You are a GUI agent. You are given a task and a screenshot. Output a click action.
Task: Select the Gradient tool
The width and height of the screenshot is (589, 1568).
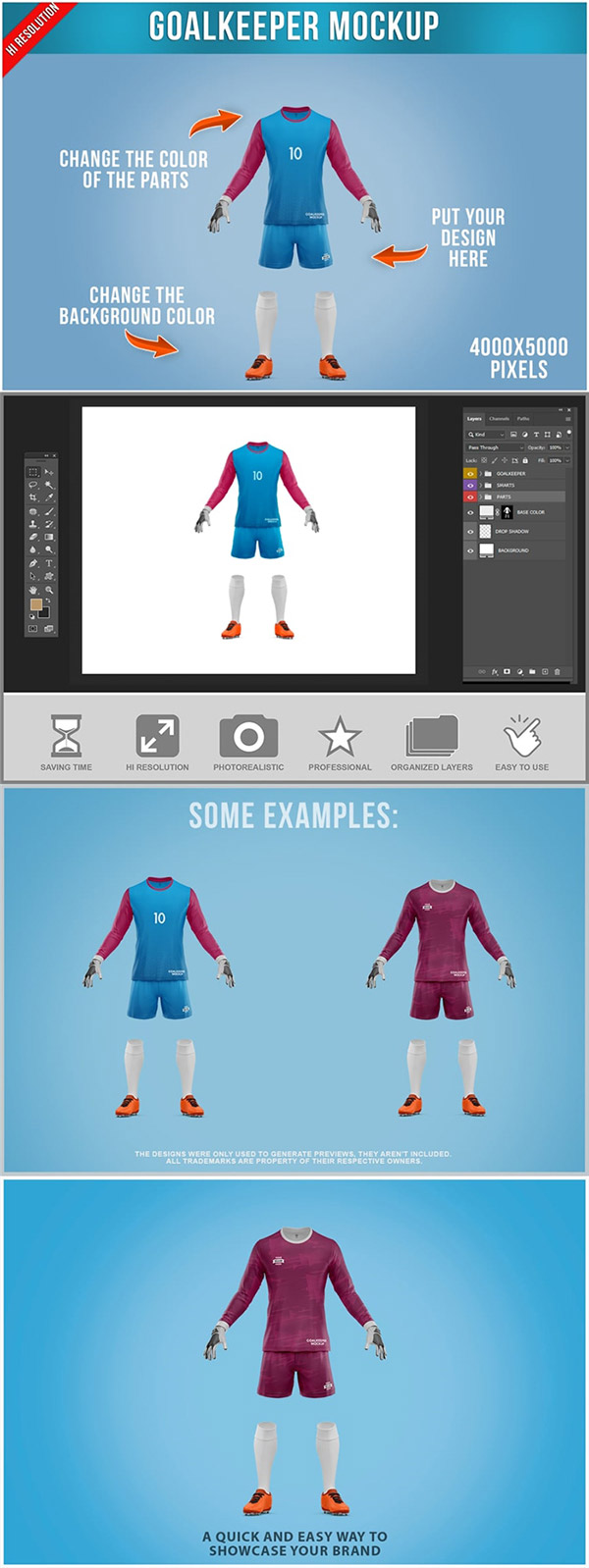49,537
